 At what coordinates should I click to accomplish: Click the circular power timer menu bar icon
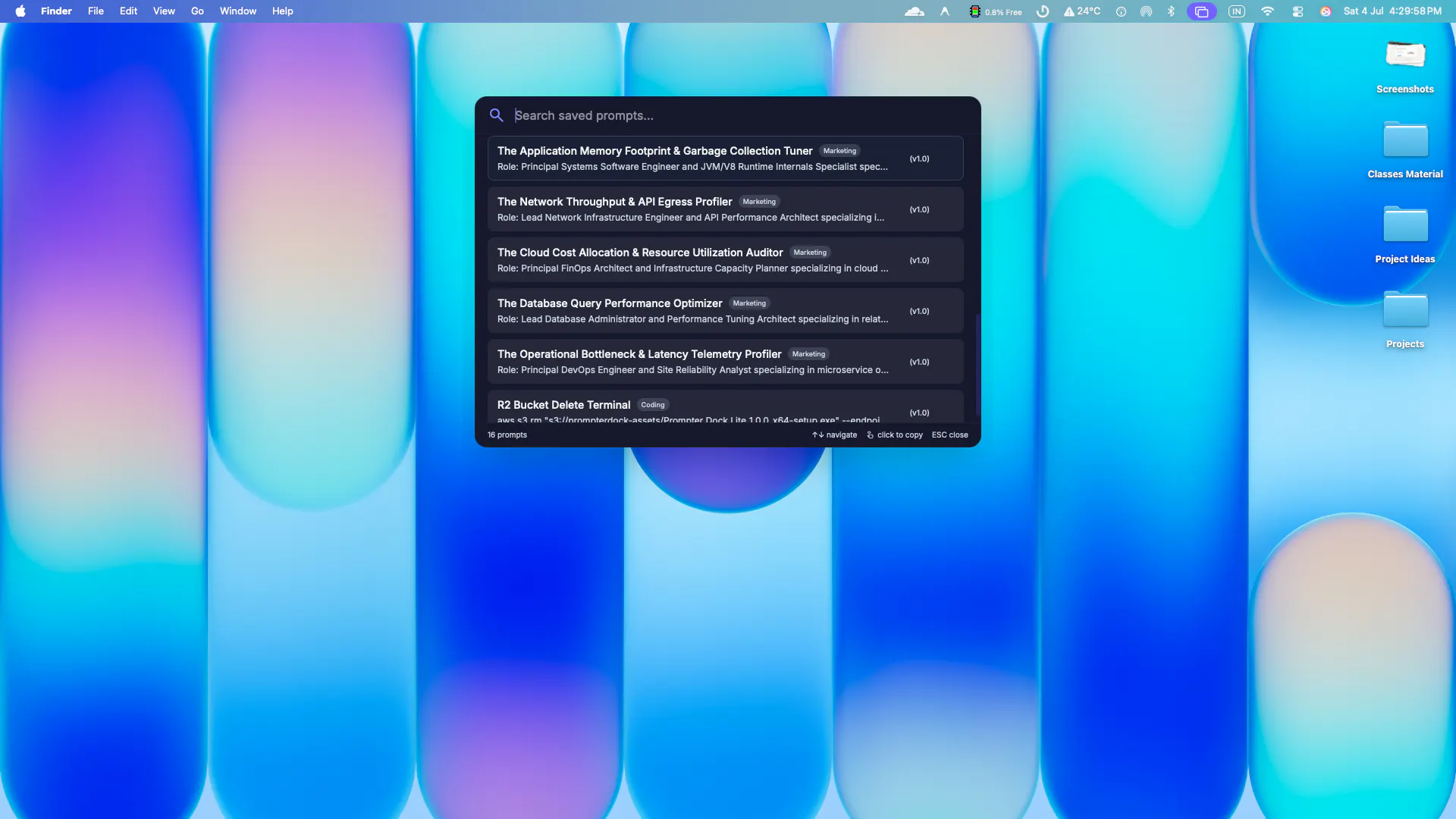(x=1043, y=11)
